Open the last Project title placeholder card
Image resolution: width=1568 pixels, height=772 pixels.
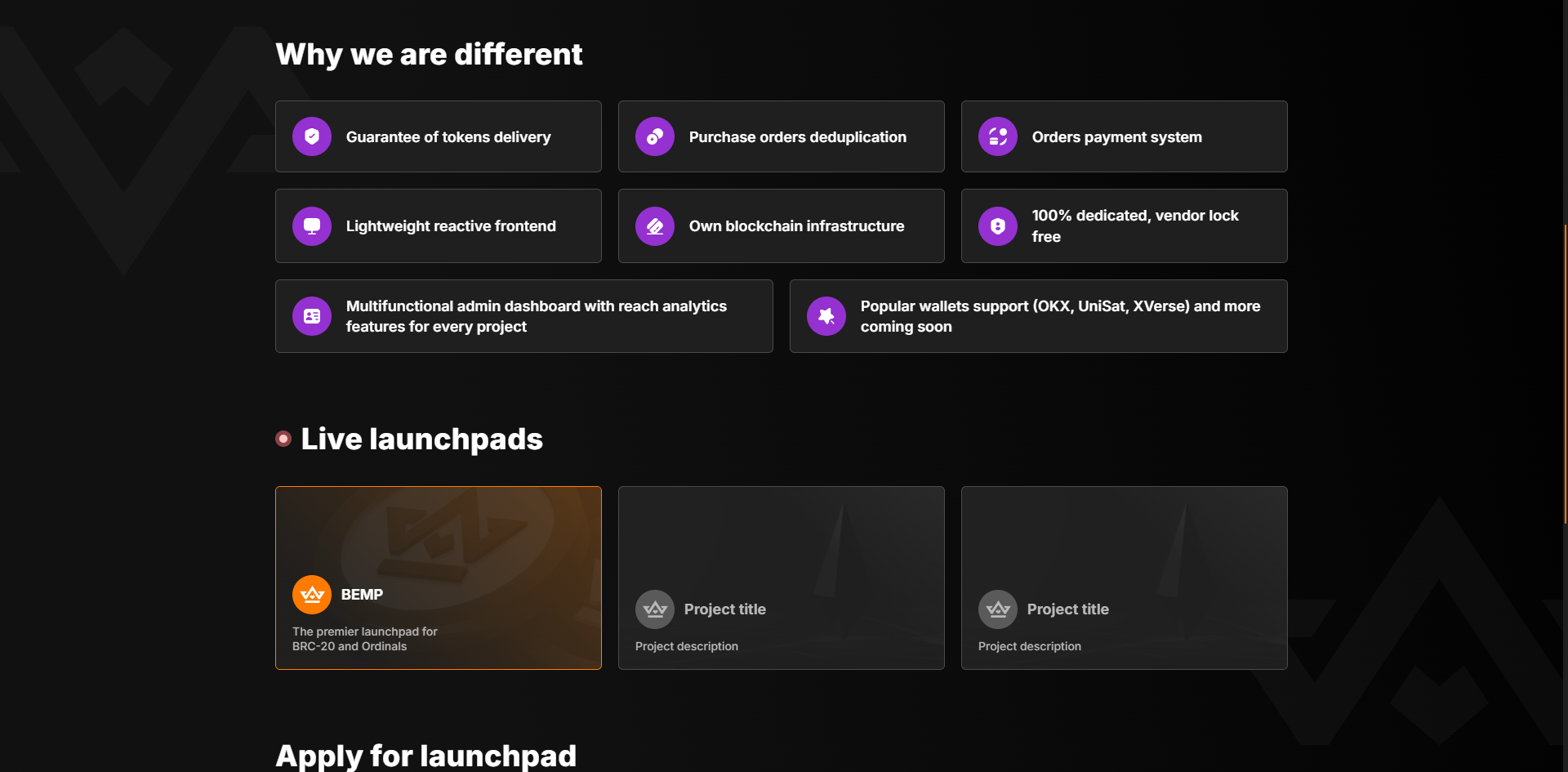click(1125, 578)
